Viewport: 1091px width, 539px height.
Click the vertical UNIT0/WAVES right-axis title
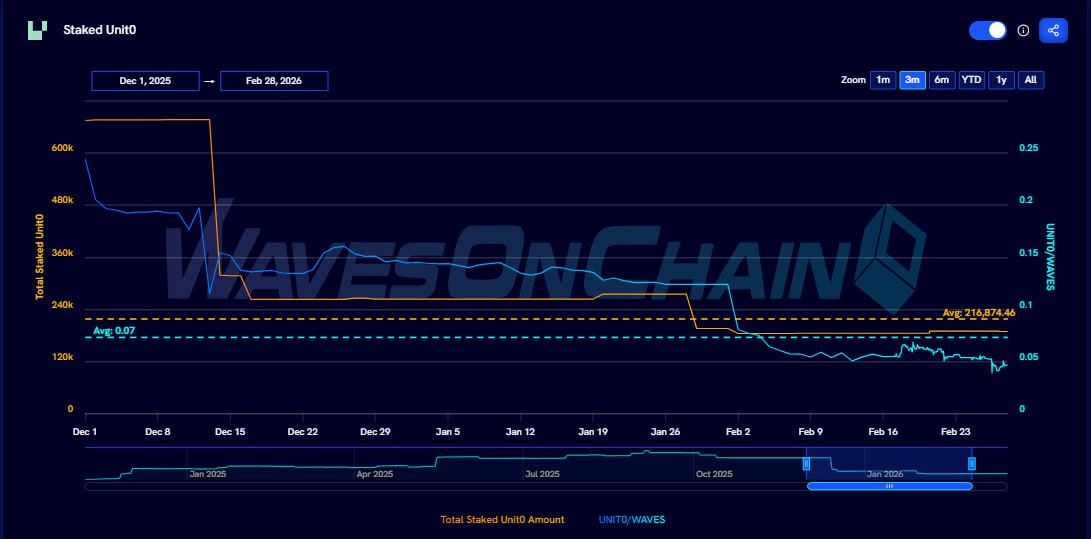(x=1050, y=256)
